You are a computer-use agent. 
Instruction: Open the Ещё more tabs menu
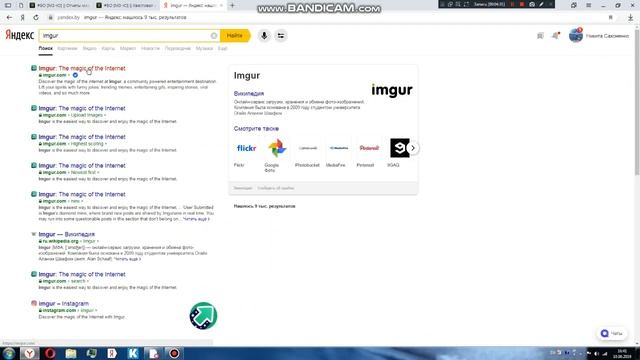coord(222,49)
